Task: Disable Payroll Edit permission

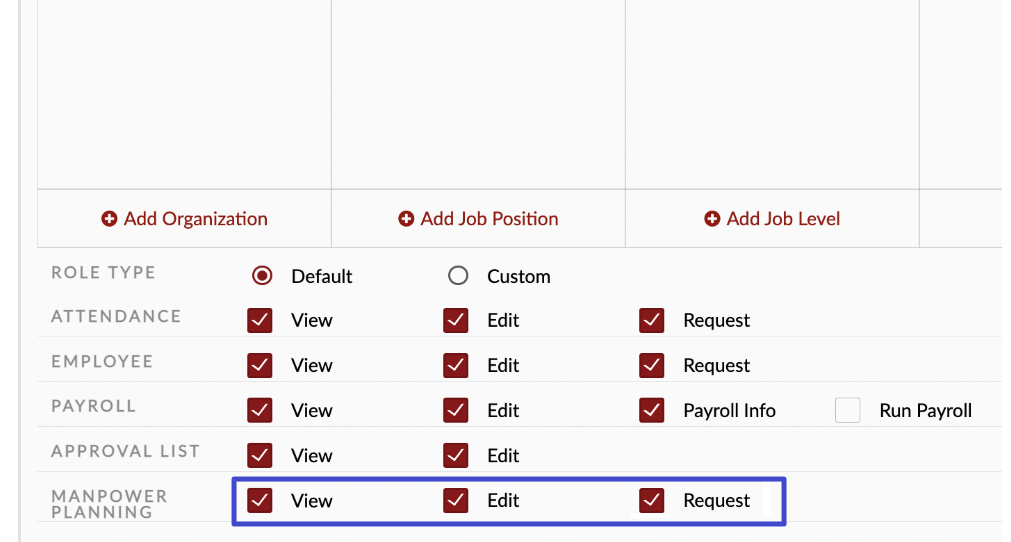Action: 456,410
